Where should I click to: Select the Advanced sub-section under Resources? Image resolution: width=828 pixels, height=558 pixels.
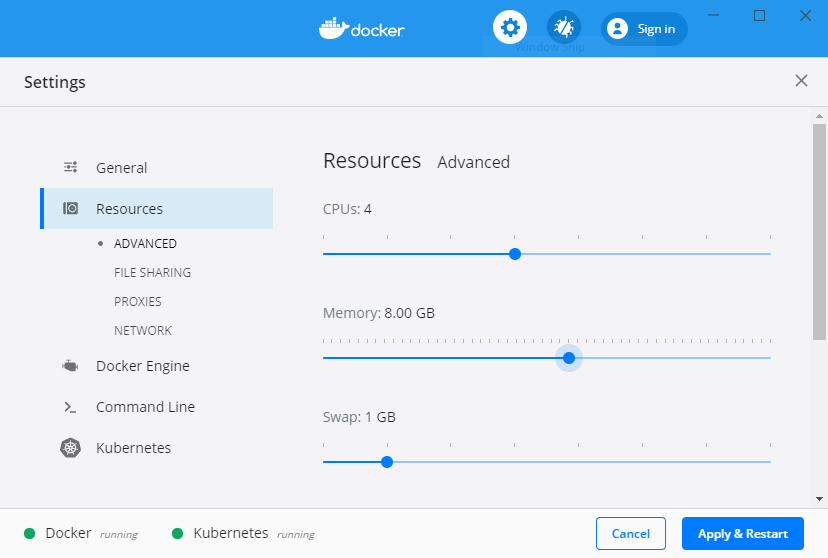(145, 243)
